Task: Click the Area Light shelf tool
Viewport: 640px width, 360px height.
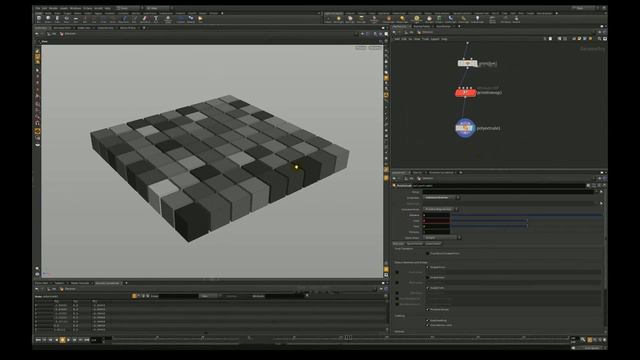Action: [x=361, y=19]
